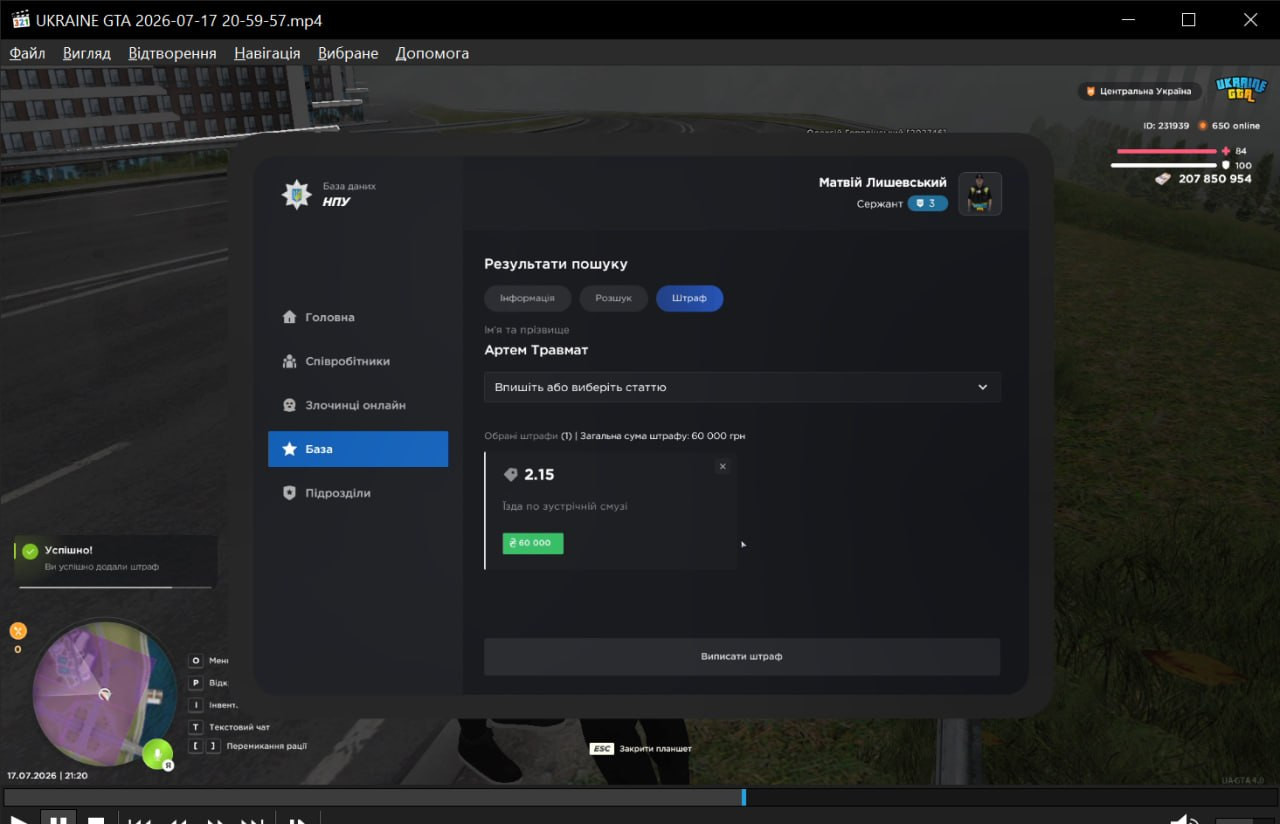
Task: Click the player app icon in title bar
Action: tap(20, 20)
